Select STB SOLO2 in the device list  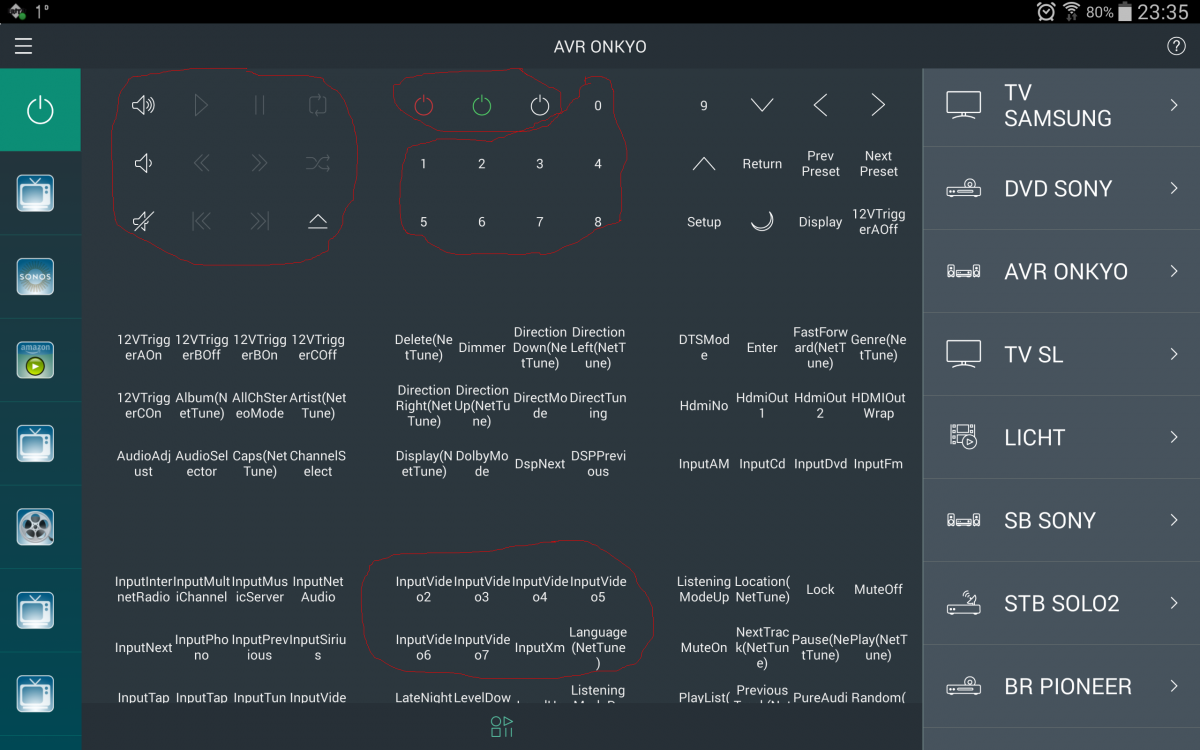point(1060,604)
